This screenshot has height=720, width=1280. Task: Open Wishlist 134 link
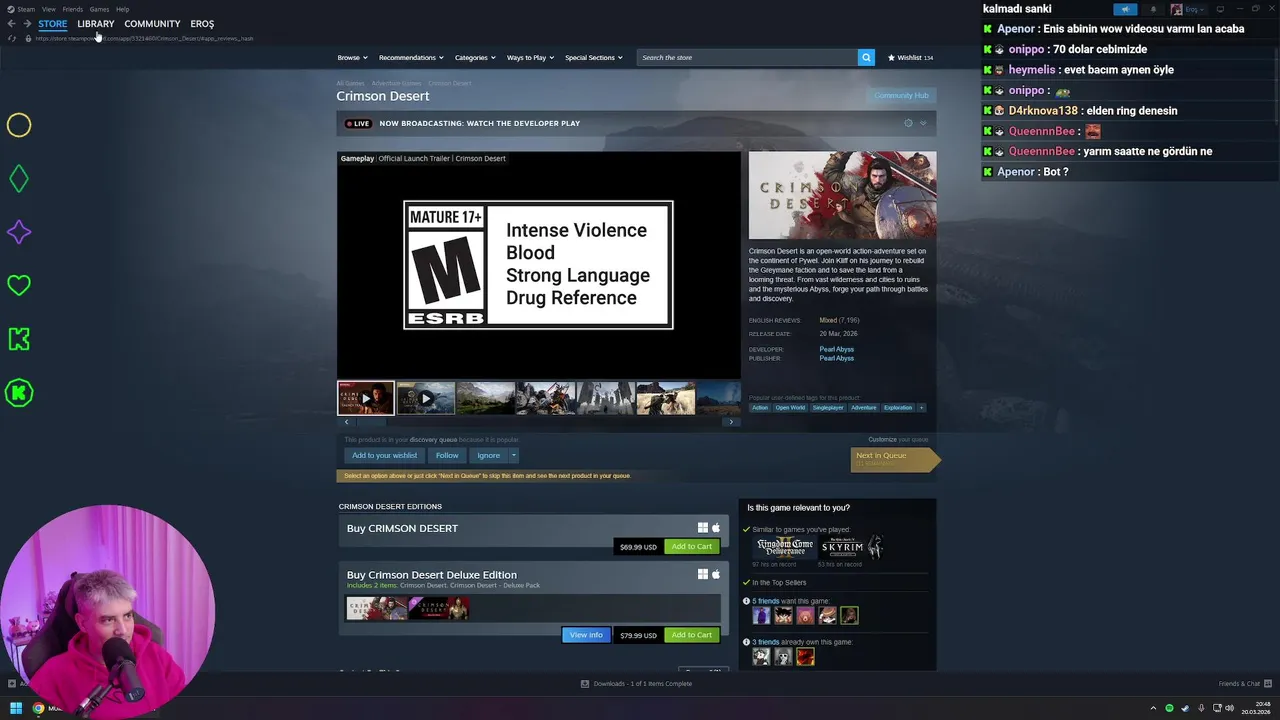(x=910, y=57)
